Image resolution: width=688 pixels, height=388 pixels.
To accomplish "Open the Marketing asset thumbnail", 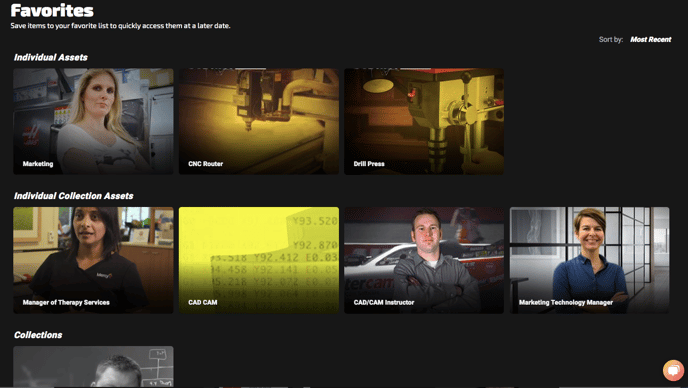I will 93,121.
